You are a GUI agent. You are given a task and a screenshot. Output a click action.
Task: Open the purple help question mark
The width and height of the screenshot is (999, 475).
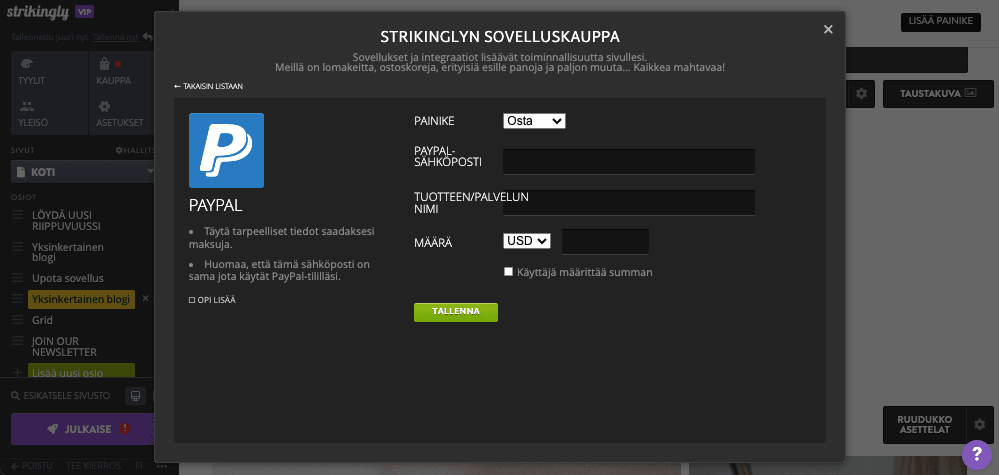[977, 455]
